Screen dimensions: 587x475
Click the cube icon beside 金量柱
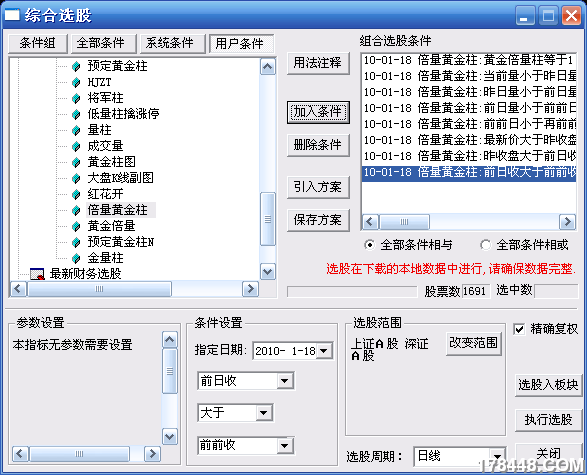pos(76,258)
